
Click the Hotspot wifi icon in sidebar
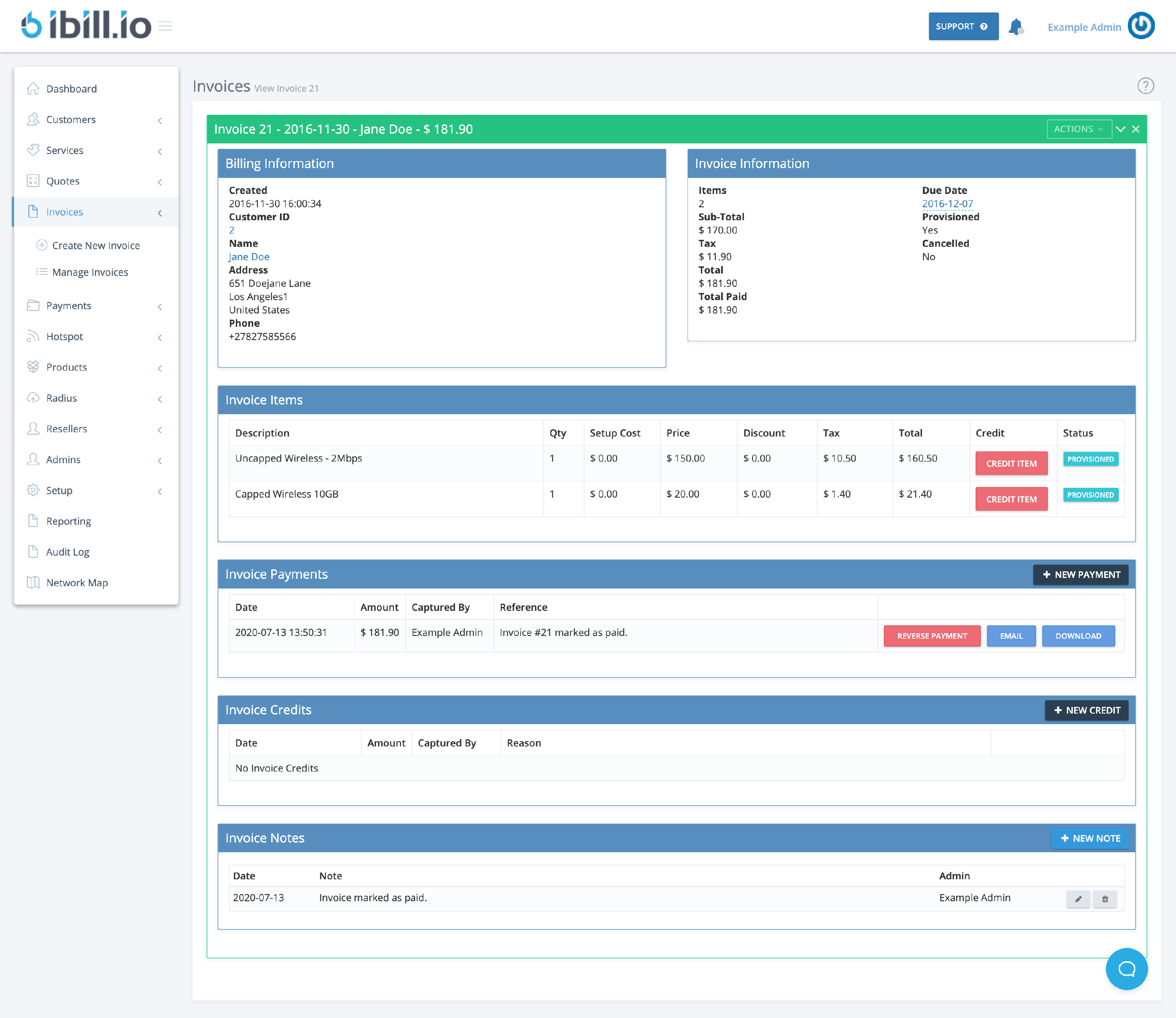pyautogui.click(x=33, y=336)
